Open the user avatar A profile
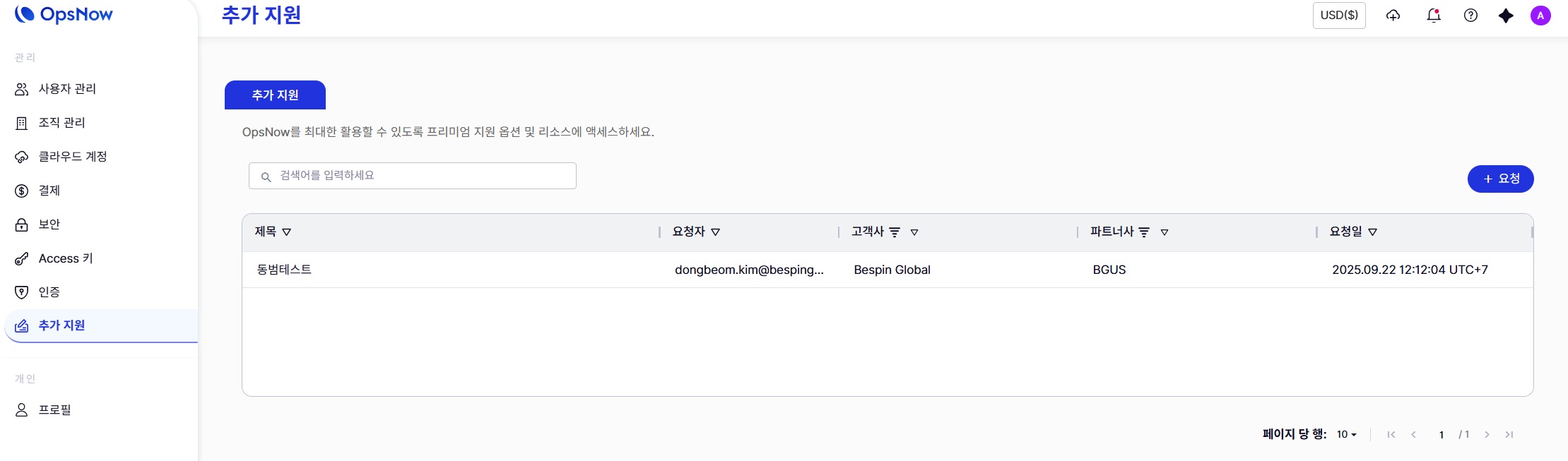This screenshot has width=1568, height=461. [x=1540, y=16]
